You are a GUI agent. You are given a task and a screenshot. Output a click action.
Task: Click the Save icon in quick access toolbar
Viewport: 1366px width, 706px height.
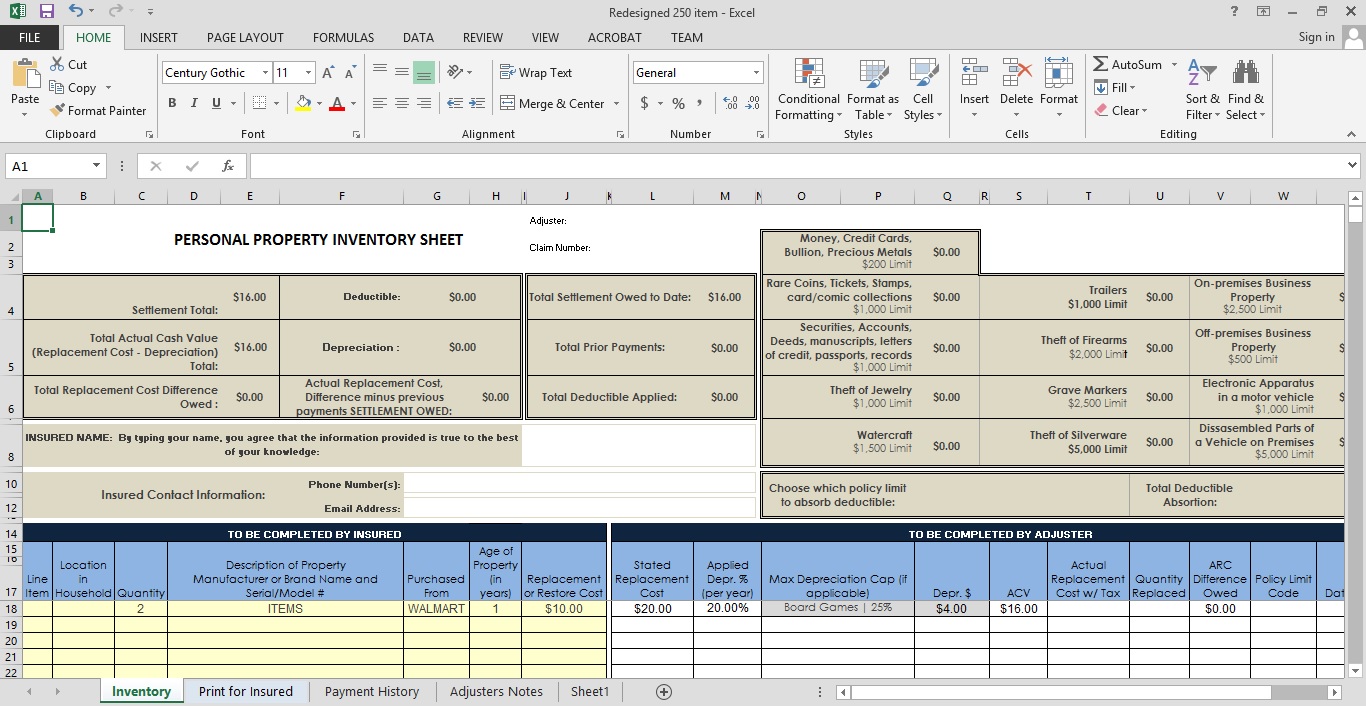[46, 12]
